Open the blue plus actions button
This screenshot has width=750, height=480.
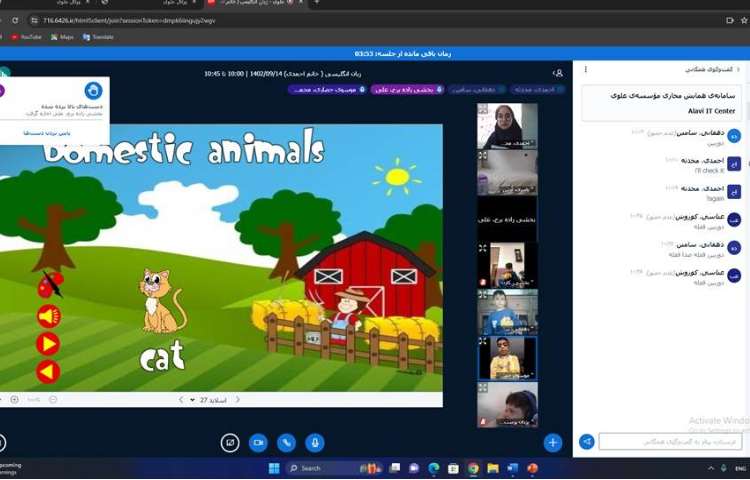[x=553, y=442]
